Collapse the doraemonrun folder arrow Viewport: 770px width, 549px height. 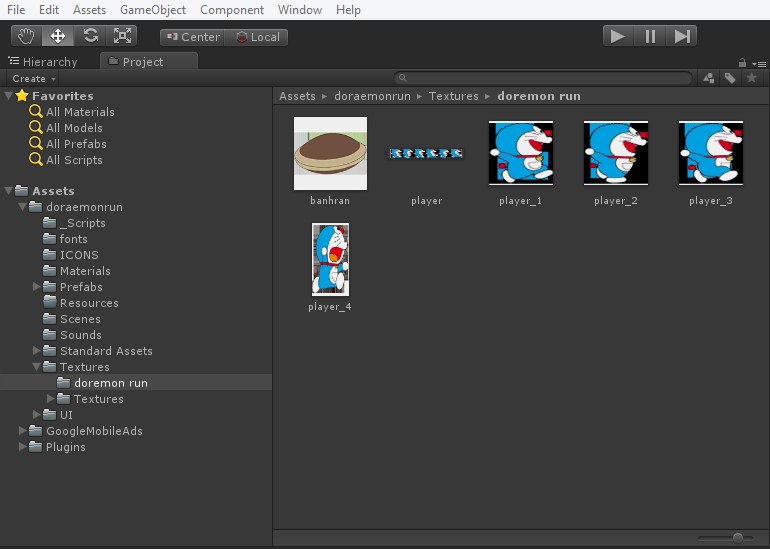[22, 206]
